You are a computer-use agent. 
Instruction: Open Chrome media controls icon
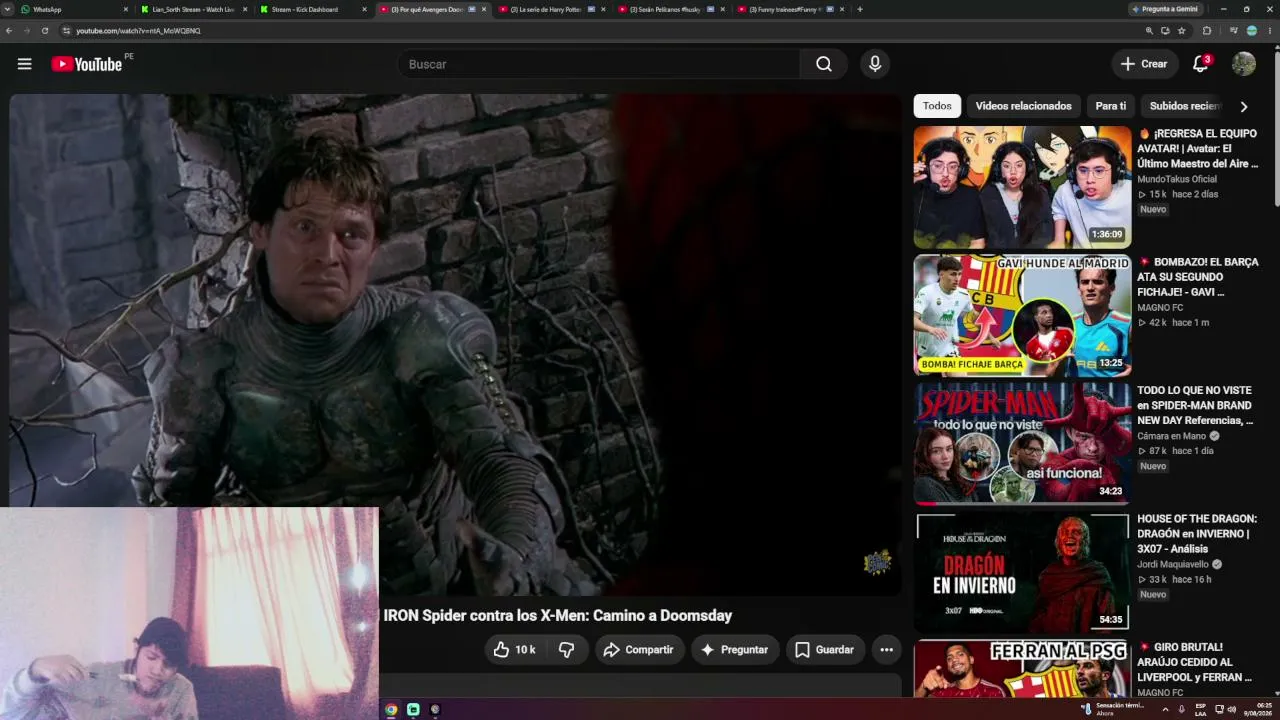pyautogui.click(x=1236, y=31)
